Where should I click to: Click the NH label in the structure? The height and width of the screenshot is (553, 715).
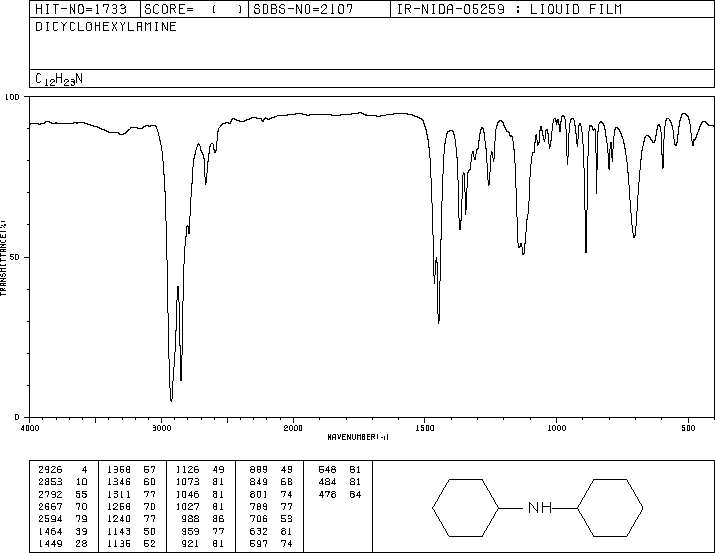coord(540,507)
